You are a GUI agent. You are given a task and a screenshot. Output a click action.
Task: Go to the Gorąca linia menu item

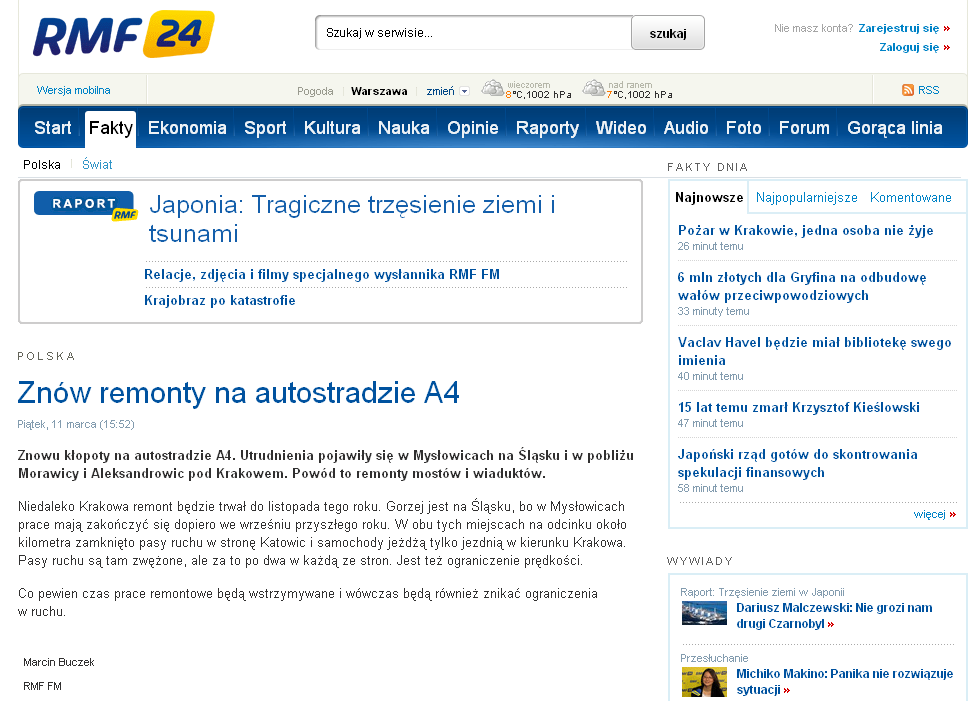[894, 128]
